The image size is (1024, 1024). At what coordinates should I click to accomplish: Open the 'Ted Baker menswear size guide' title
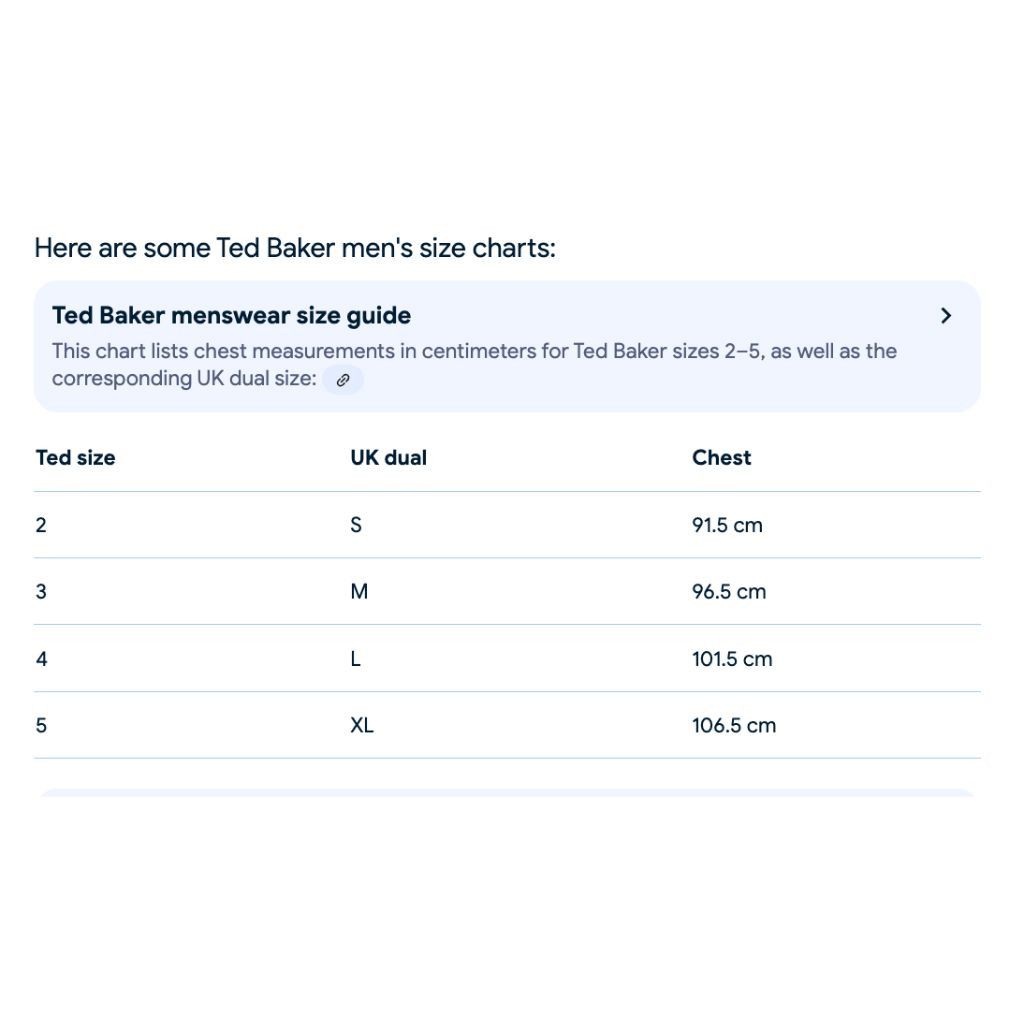tap(231, 315)
